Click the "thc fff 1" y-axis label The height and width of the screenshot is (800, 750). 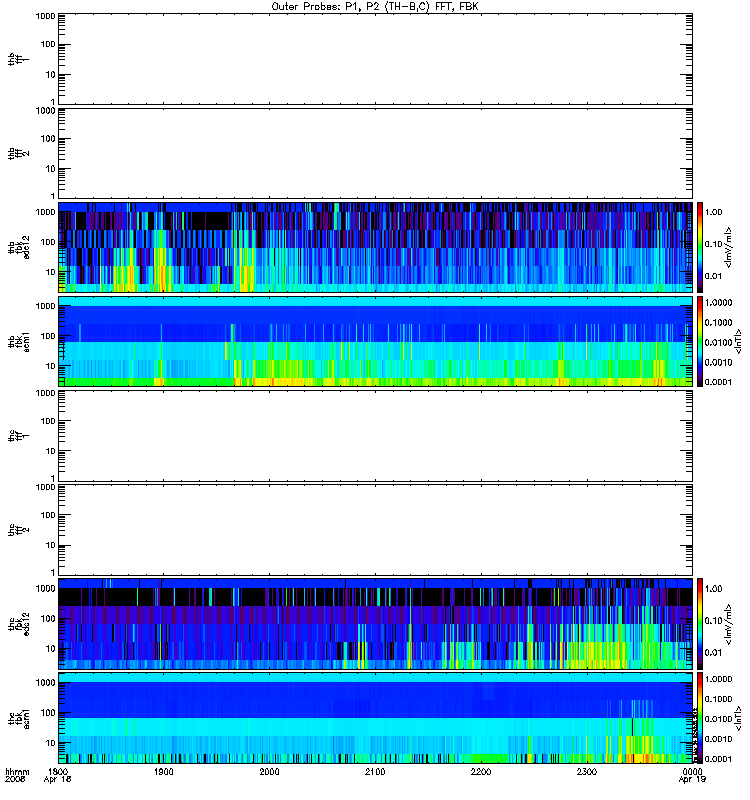(x=18, y=436)
